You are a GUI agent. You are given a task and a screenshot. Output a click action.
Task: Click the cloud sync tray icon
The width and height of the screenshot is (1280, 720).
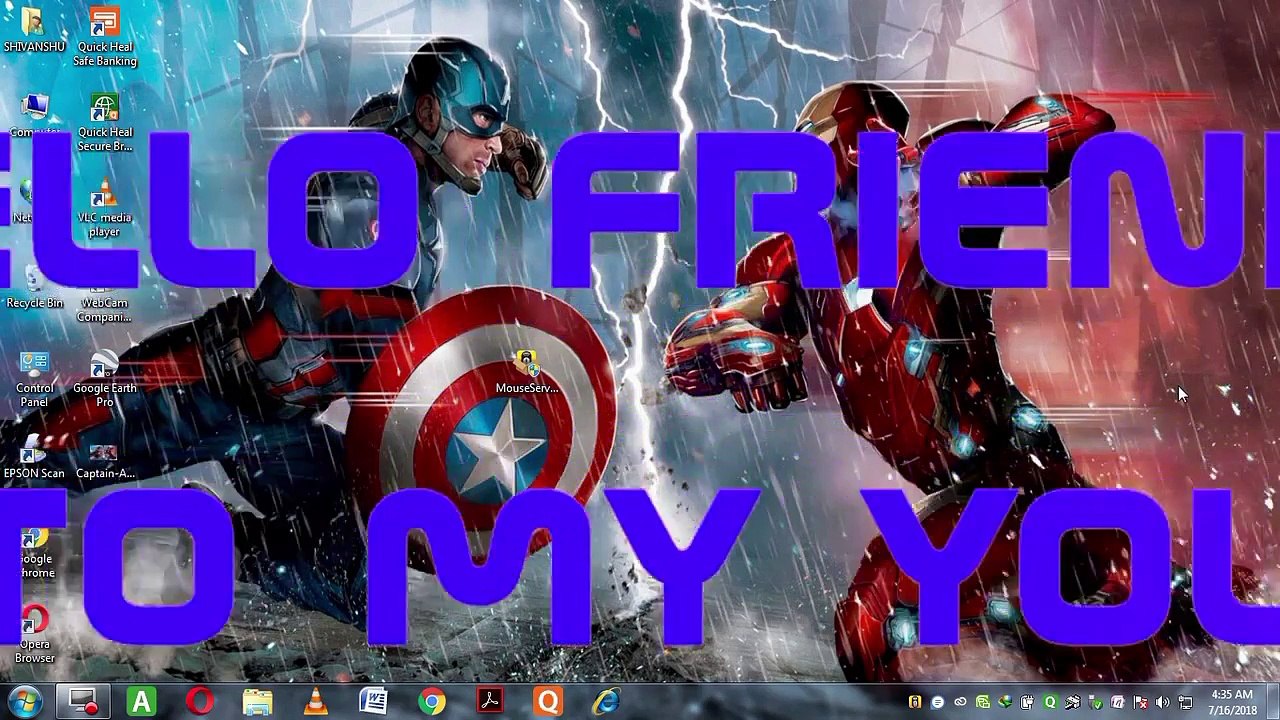(x=960, y=703)
